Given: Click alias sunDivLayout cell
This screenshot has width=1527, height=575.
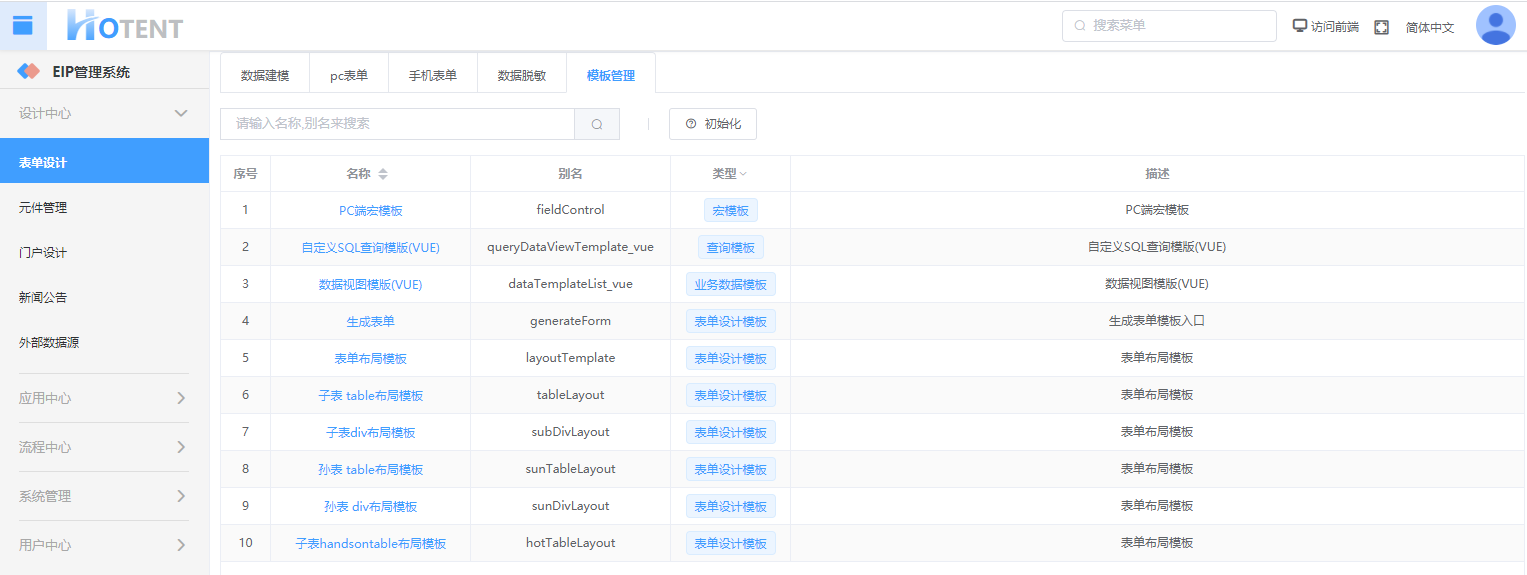Looking at the screenshot, I should pyautogui.click(x=571, y=506).
